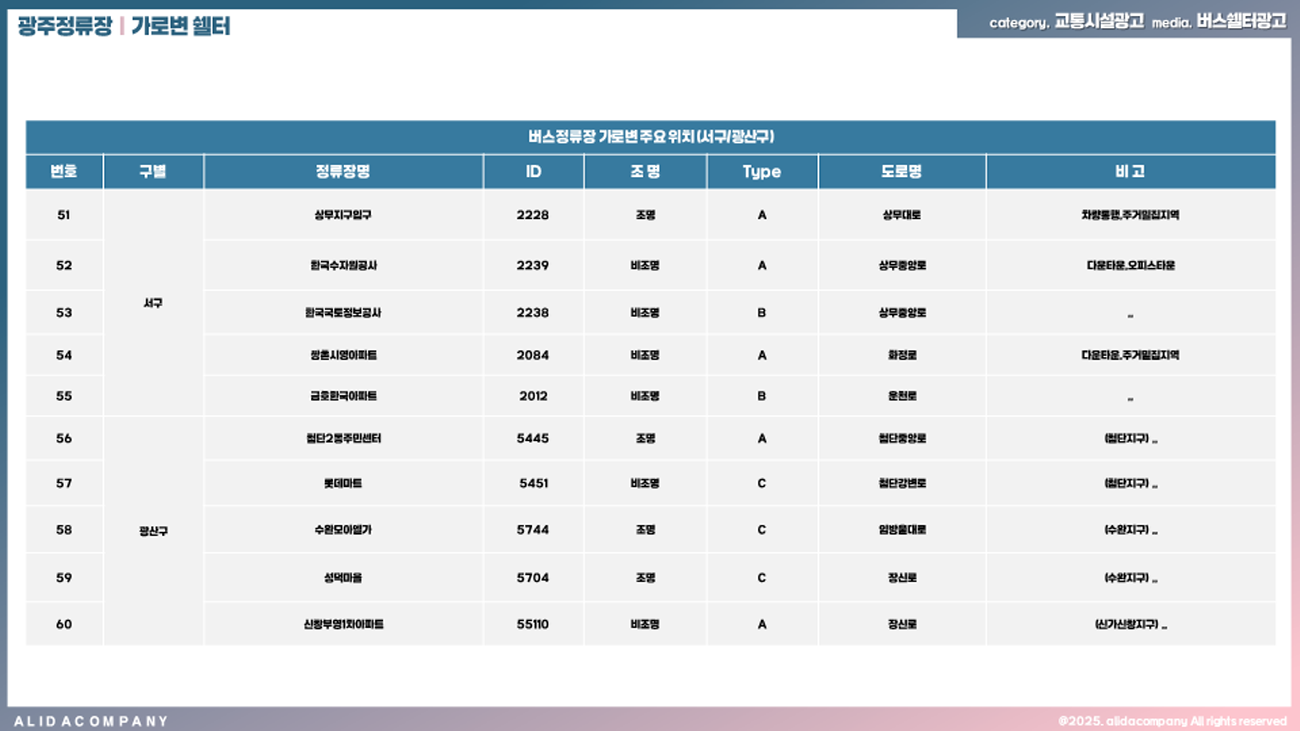Select the 교통시설광고 category label

[1099, 21]
